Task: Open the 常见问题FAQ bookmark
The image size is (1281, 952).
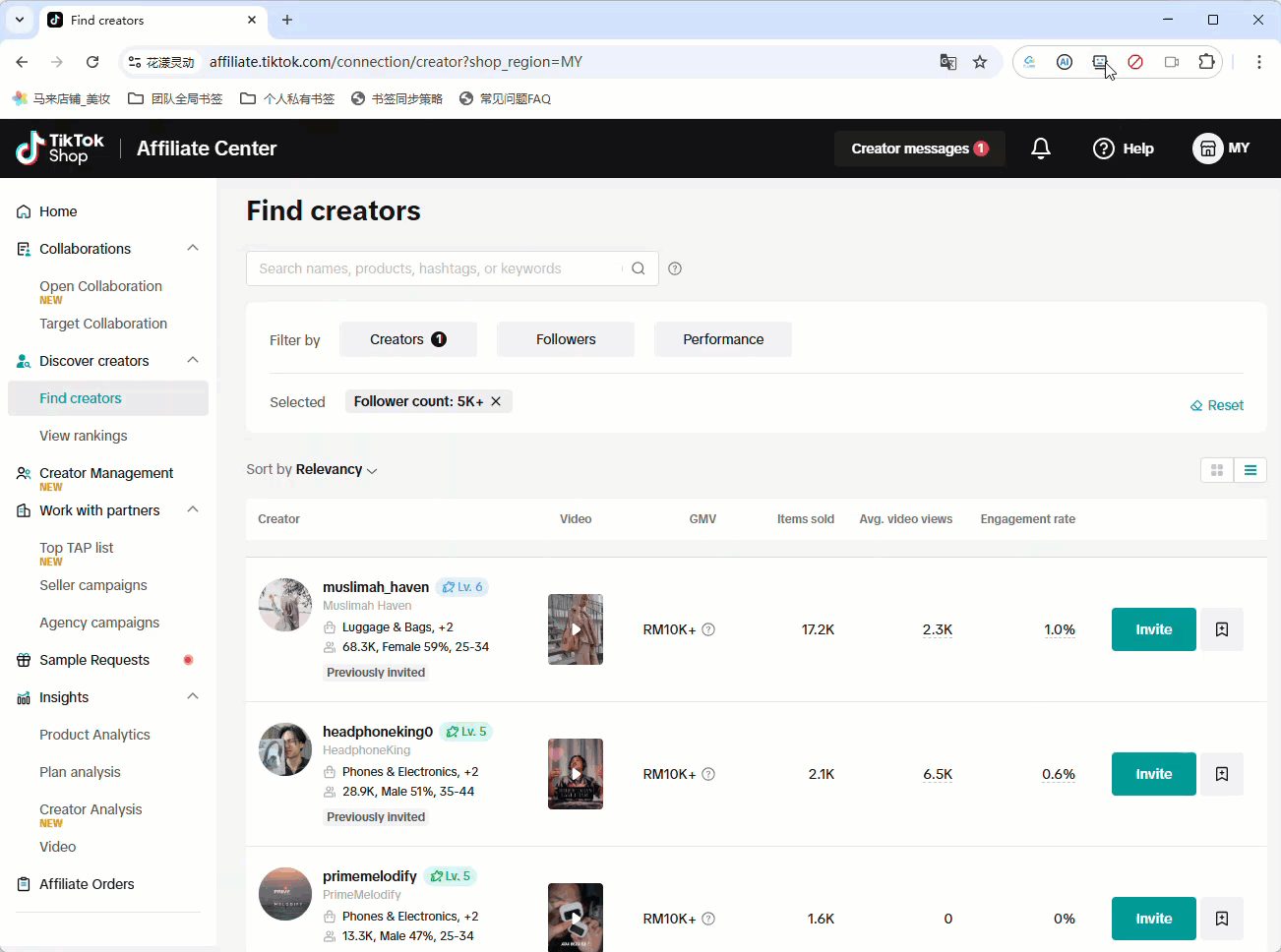Action: point(506,98)
